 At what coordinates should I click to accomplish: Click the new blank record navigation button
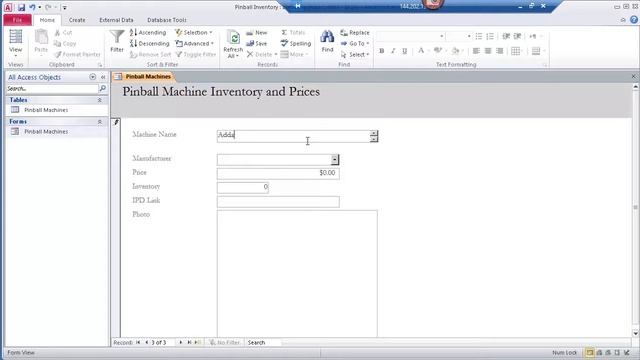point(198,342)
